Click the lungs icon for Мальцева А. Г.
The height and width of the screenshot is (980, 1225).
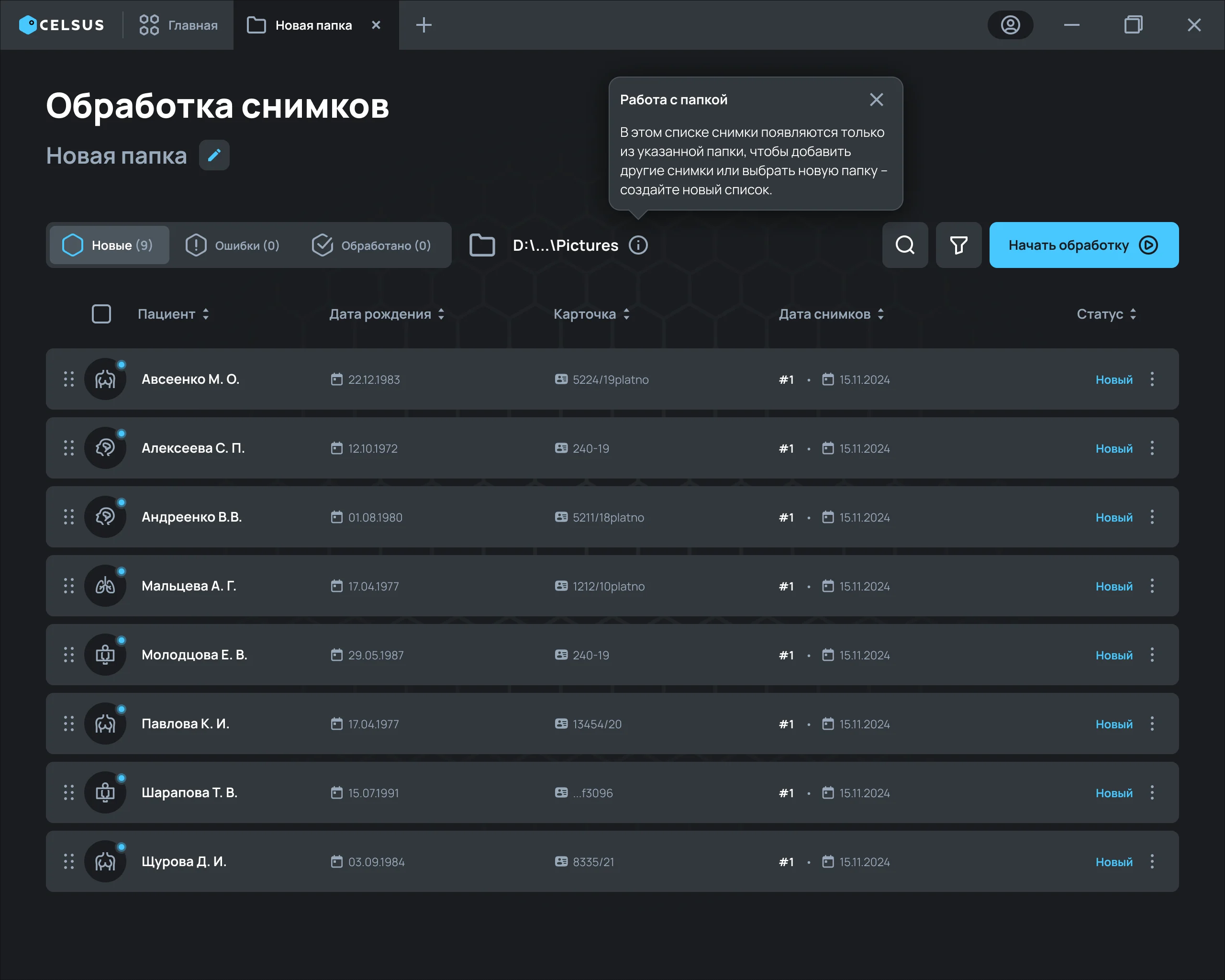pyautogui.click(x=105, y=586)
